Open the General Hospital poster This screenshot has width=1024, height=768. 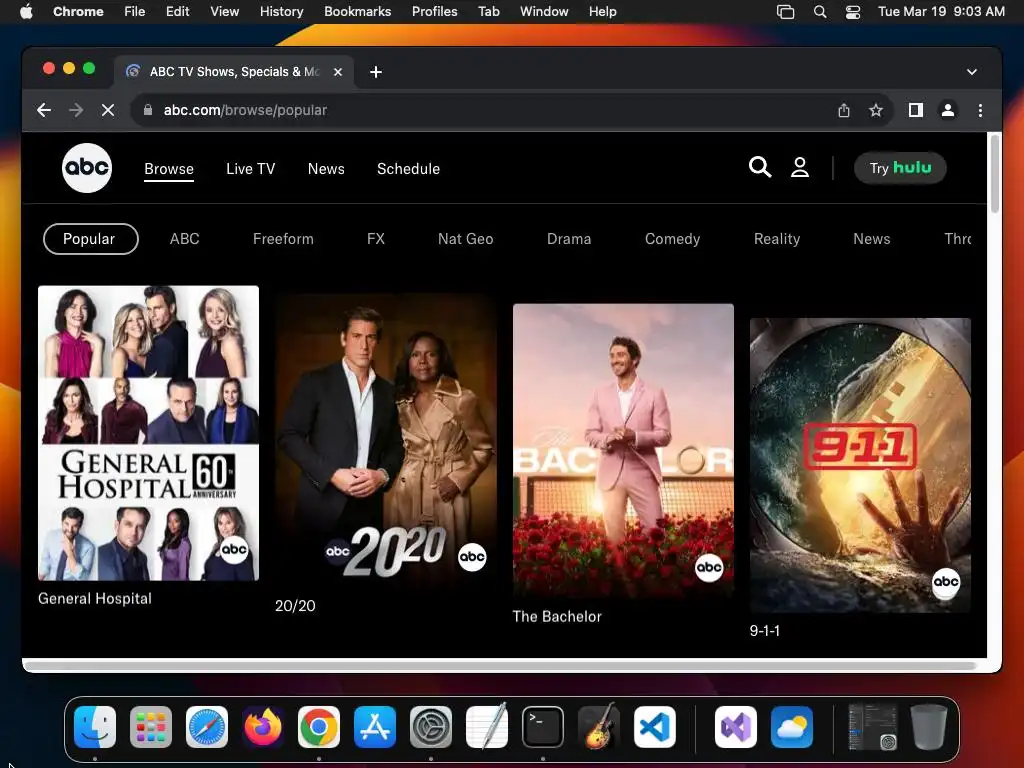click(148, 433)
